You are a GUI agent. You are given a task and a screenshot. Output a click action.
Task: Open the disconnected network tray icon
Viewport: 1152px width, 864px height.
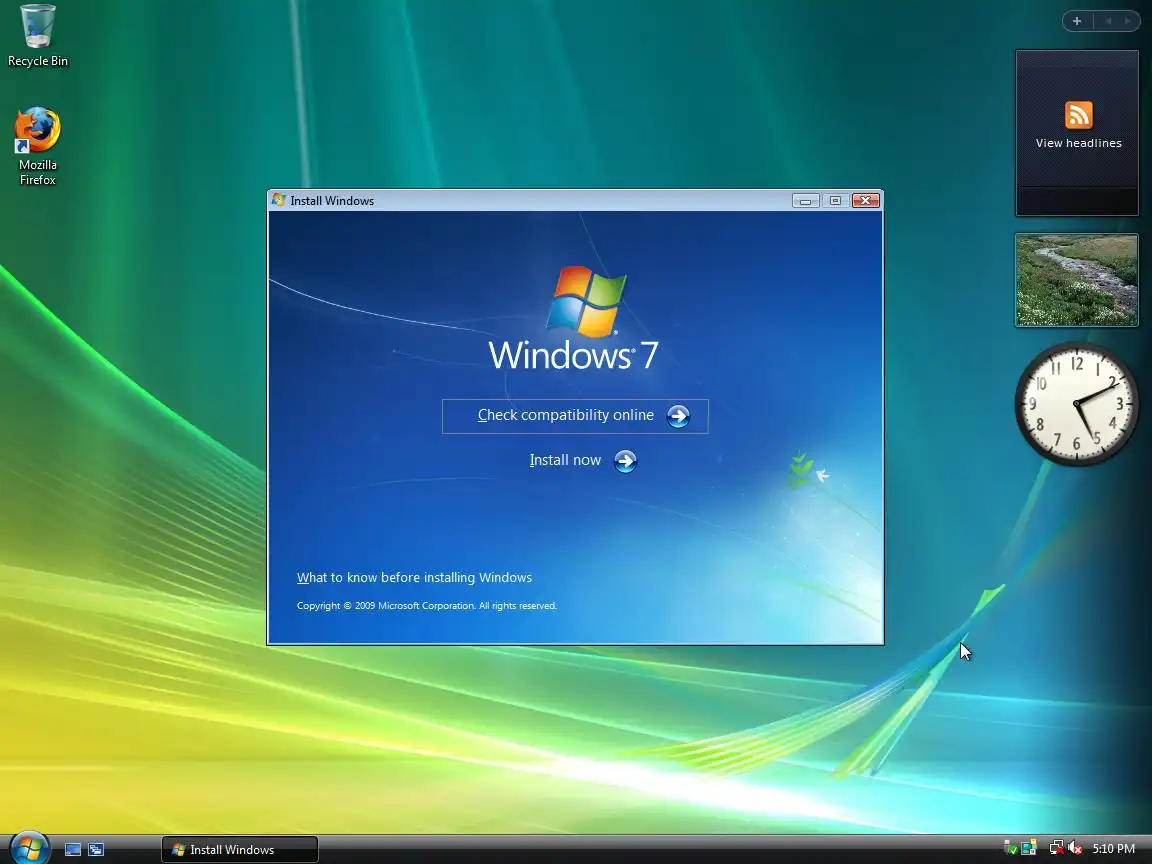point(1056,849)
